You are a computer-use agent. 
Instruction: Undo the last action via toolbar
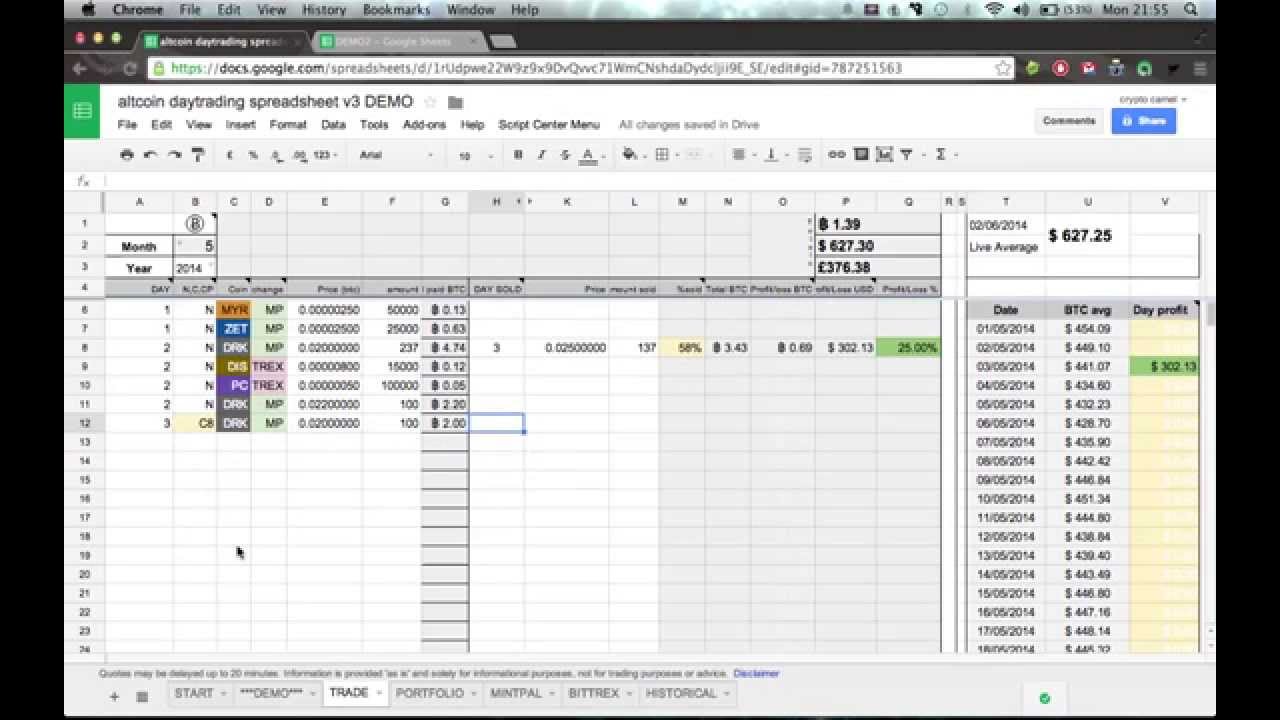[150, 155]
